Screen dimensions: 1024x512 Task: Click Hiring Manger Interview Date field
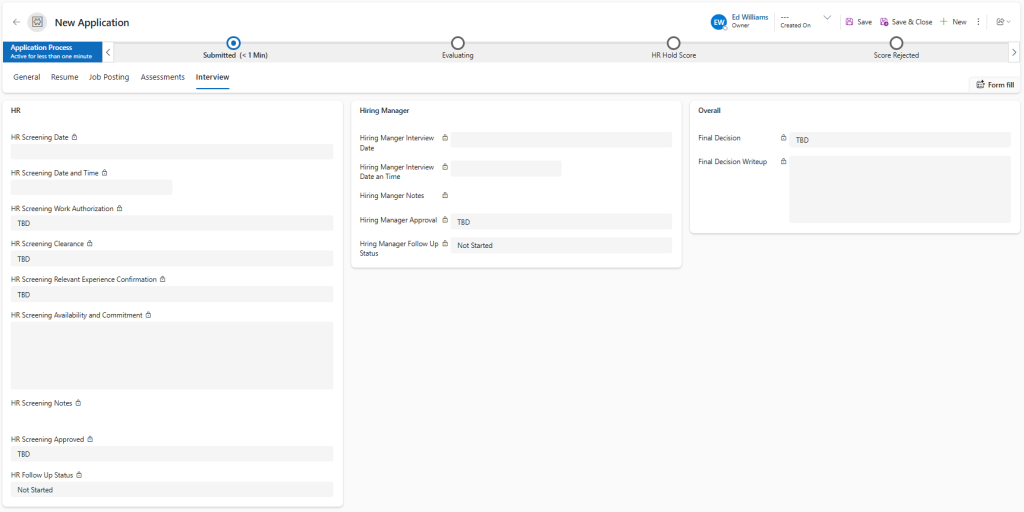pyautogui.click(x=561, y=140)
